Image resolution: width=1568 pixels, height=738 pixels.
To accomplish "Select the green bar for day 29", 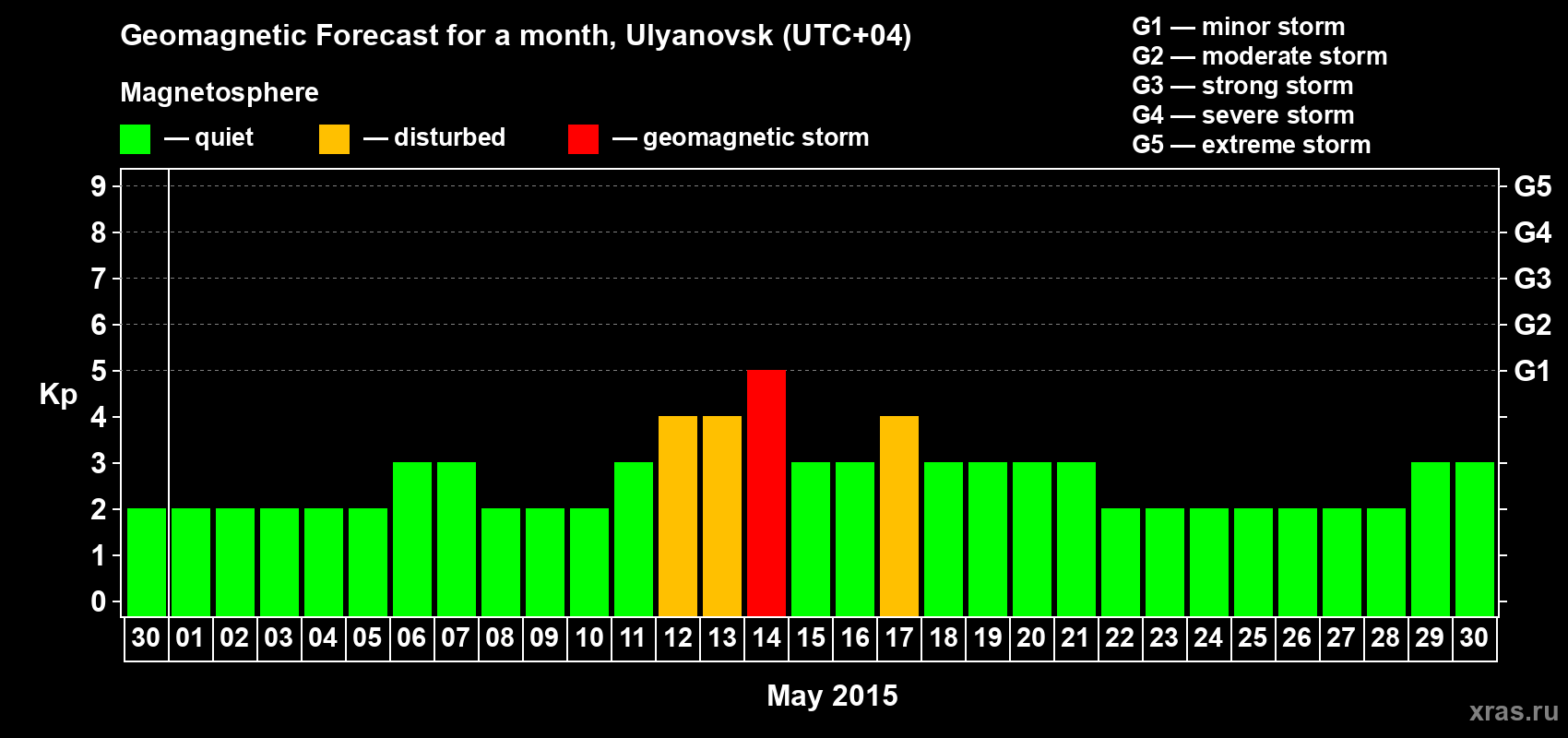I will pos(1431,539).
